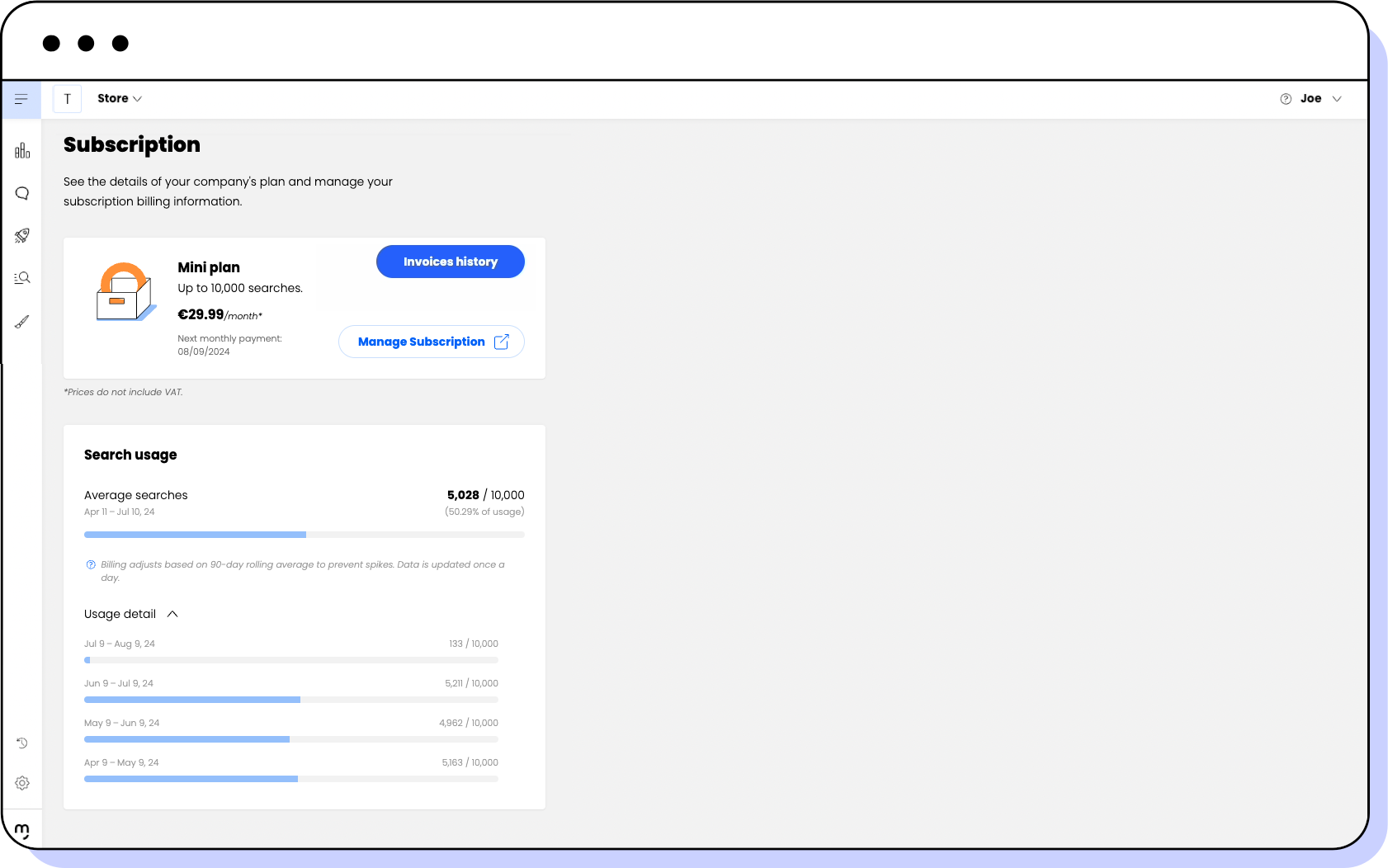This screenshot has width=1388, height=868.
Task: Click the '133 / 10,000' value
Action: point(474,644)
